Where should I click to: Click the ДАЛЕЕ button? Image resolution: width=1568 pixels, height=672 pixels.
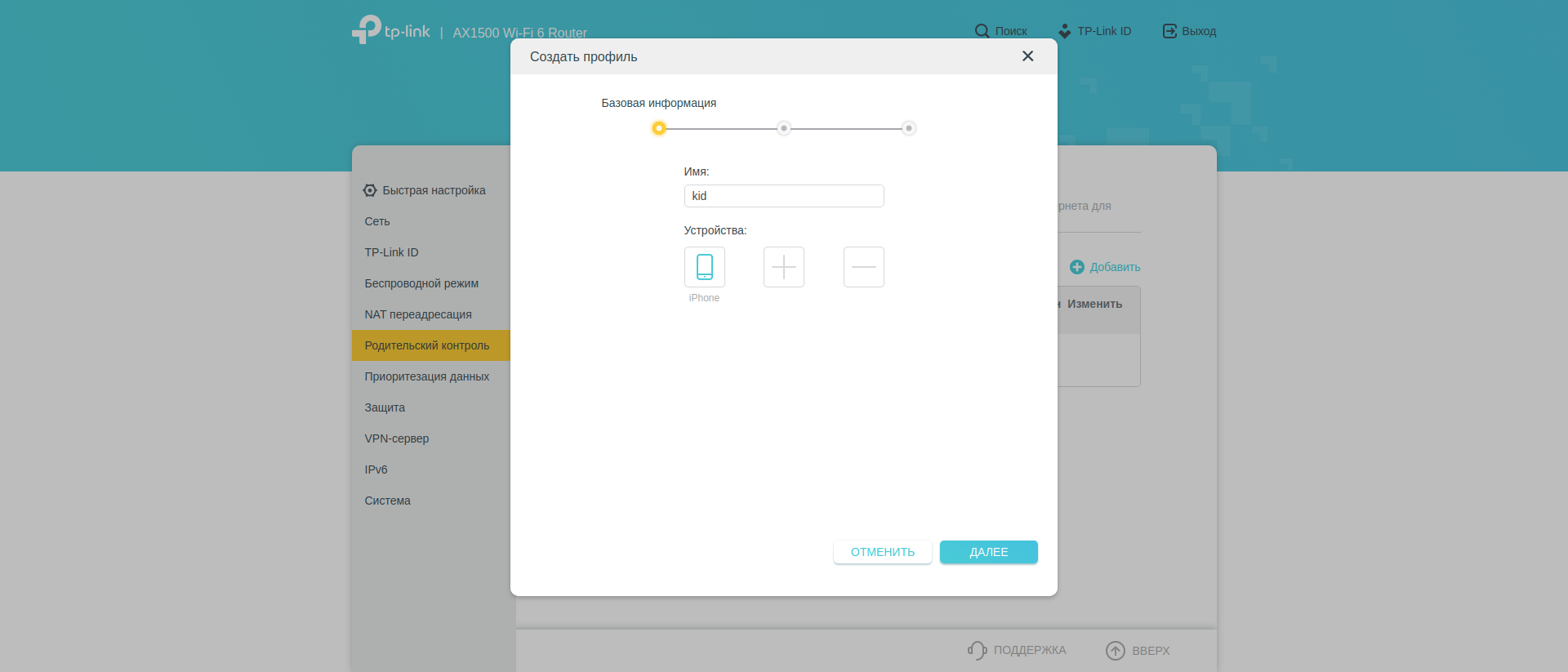point(988,552)
